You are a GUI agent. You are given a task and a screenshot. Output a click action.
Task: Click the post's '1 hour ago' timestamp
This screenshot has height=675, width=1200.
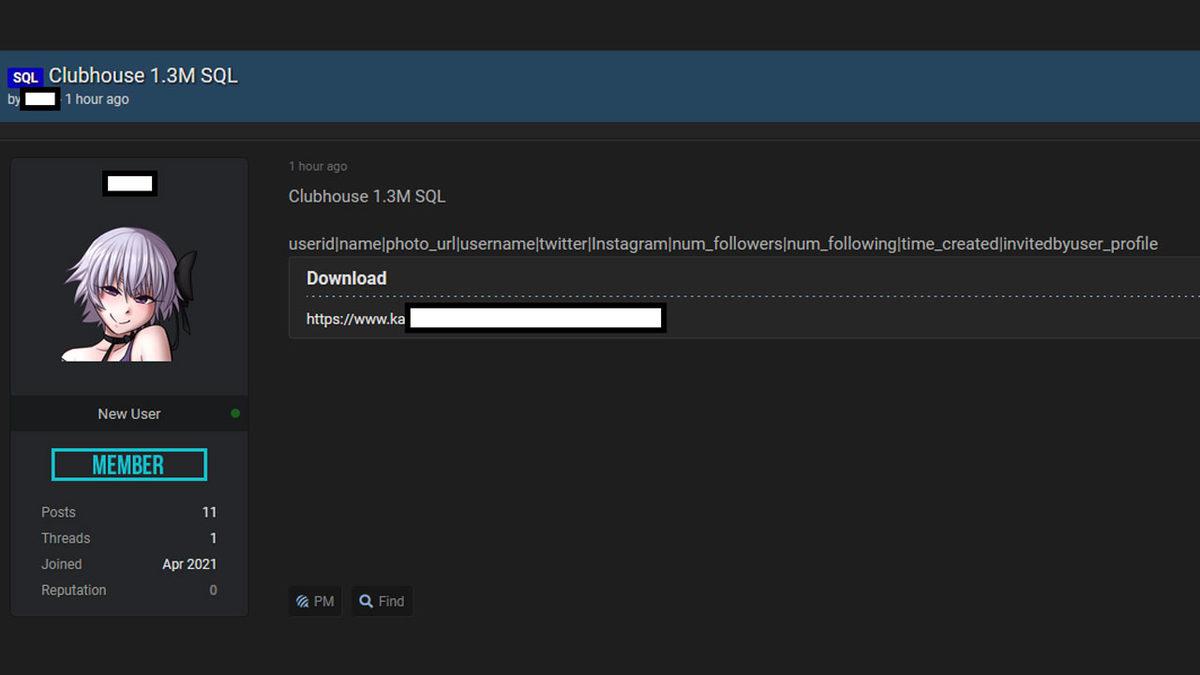(318, 166)
